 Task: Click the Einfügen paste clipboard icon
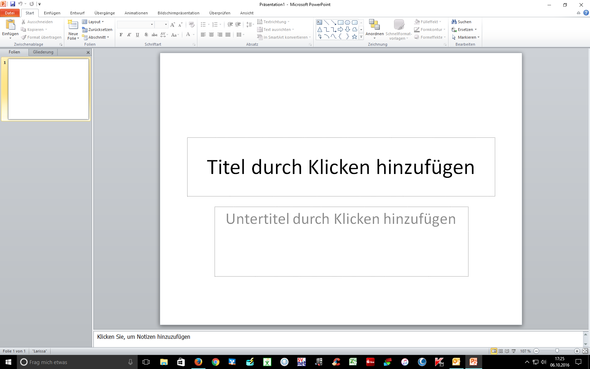tap(10, 25)
